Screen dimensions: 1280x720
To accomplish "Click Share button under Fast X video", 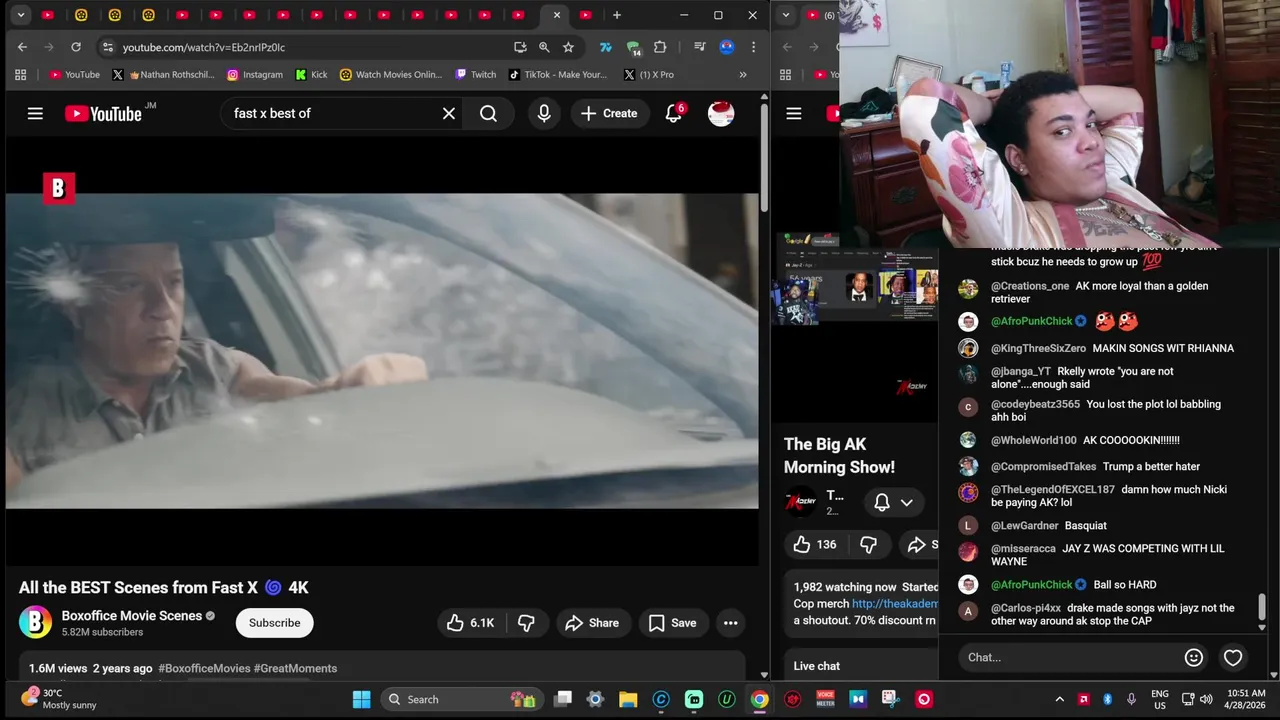I will pyautogui.click(x=592, y=623).
